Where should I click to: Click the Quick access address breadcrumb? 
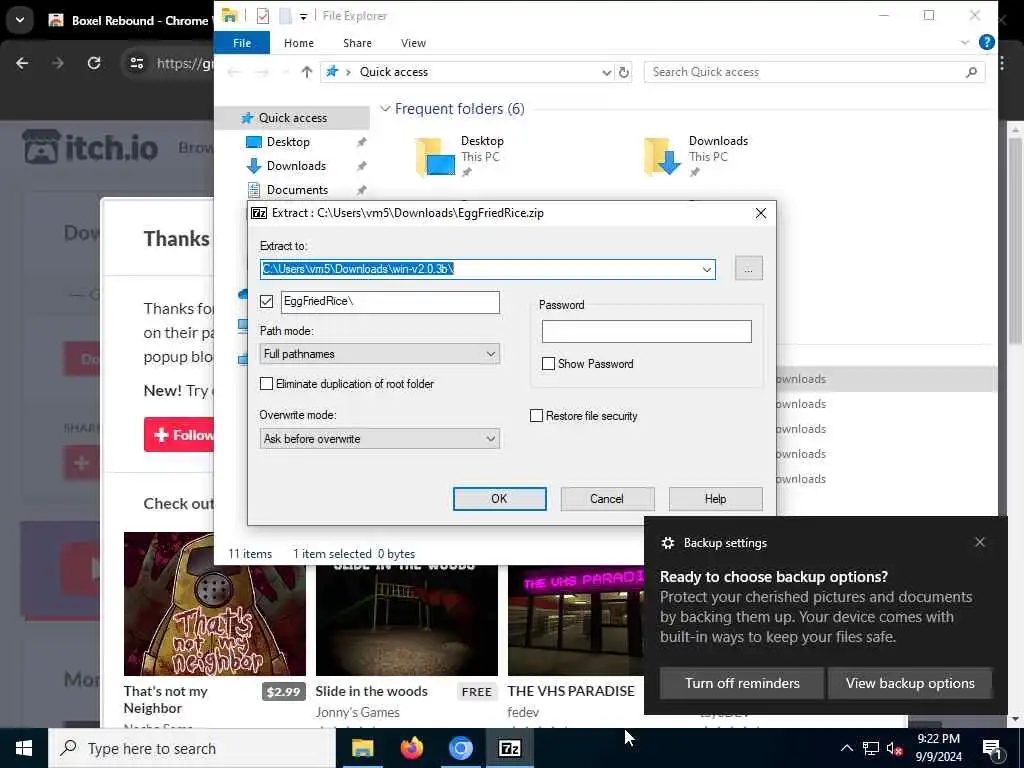point(394,72)
